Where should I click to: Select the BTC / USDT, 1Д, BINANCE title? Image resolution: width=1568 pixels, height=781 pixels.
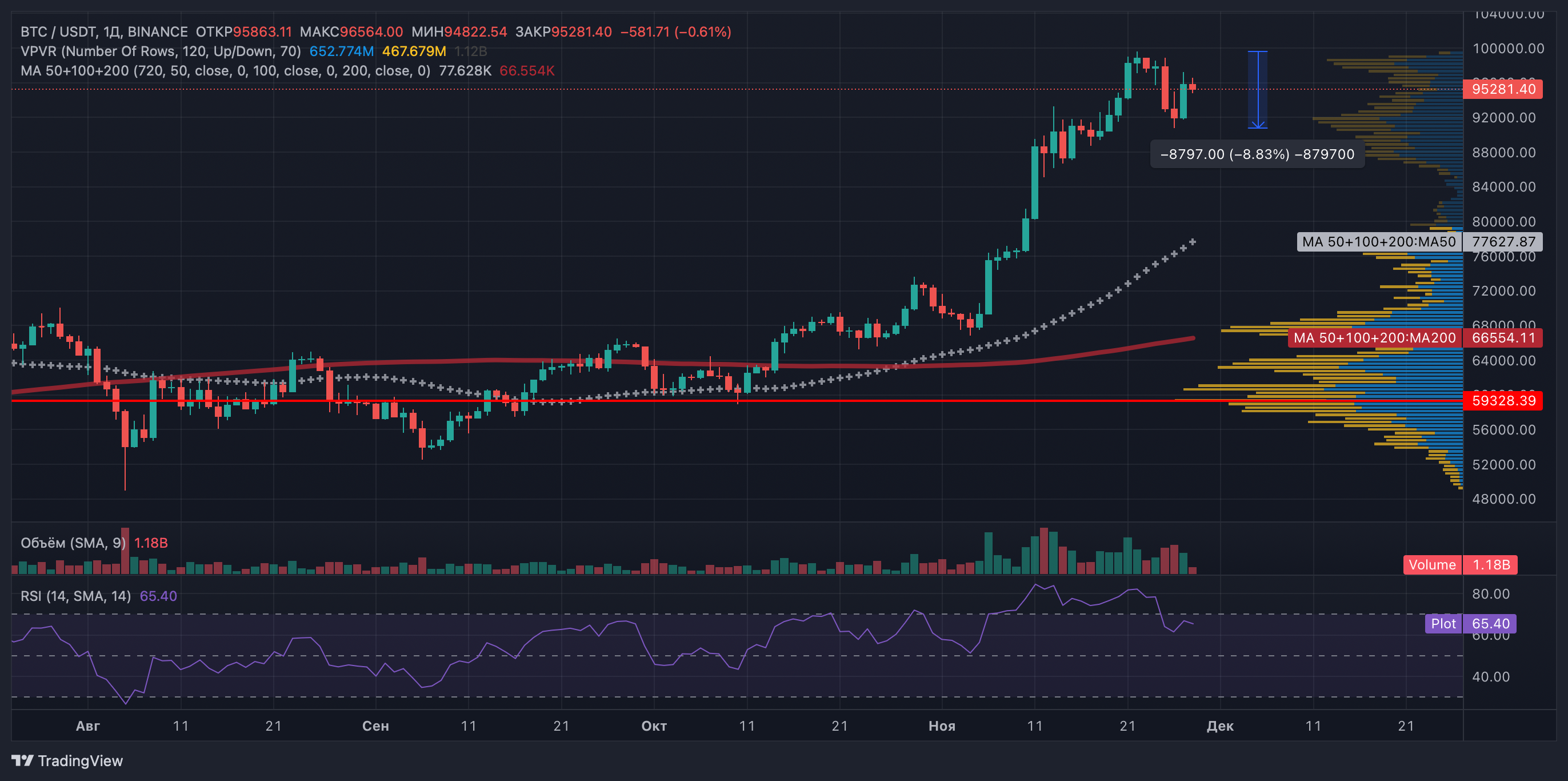coord(104,31)
